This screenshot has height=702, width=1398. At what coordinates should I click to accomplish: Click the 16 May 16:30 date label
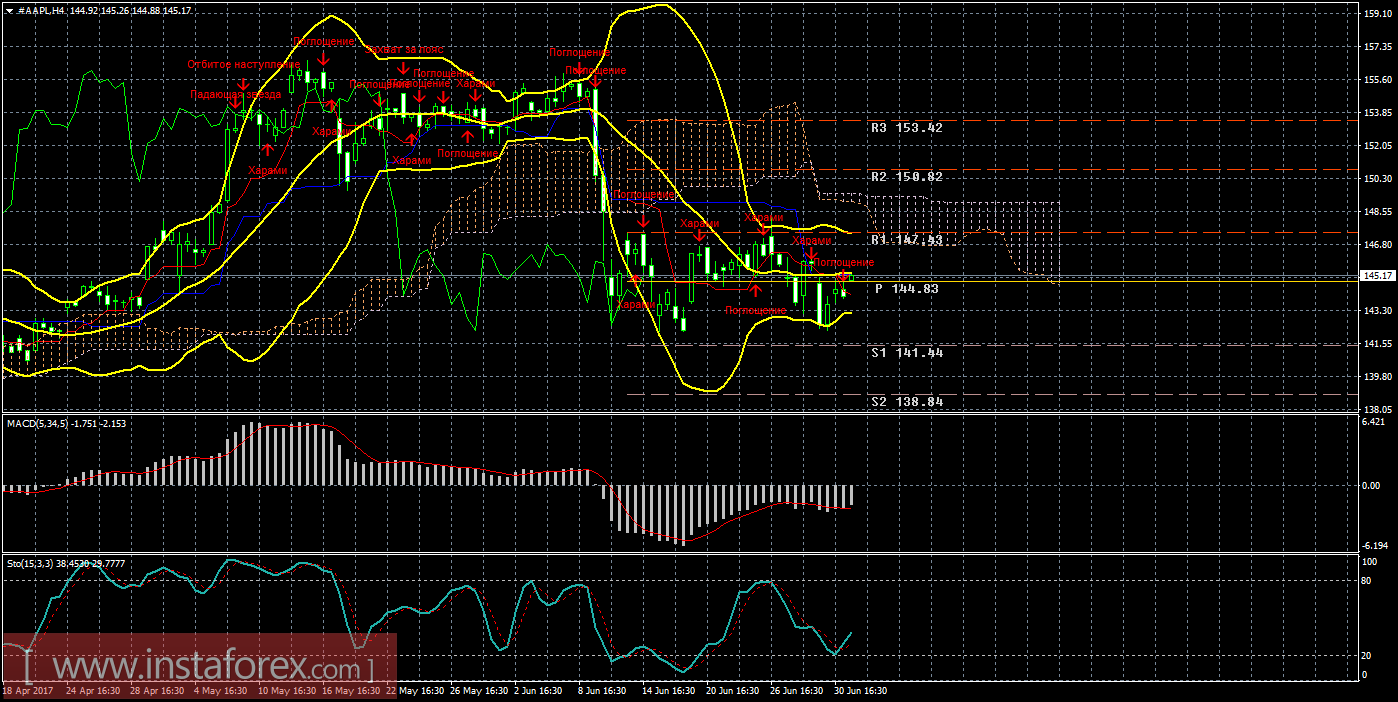pyautogui.click(x=350, y=691)
